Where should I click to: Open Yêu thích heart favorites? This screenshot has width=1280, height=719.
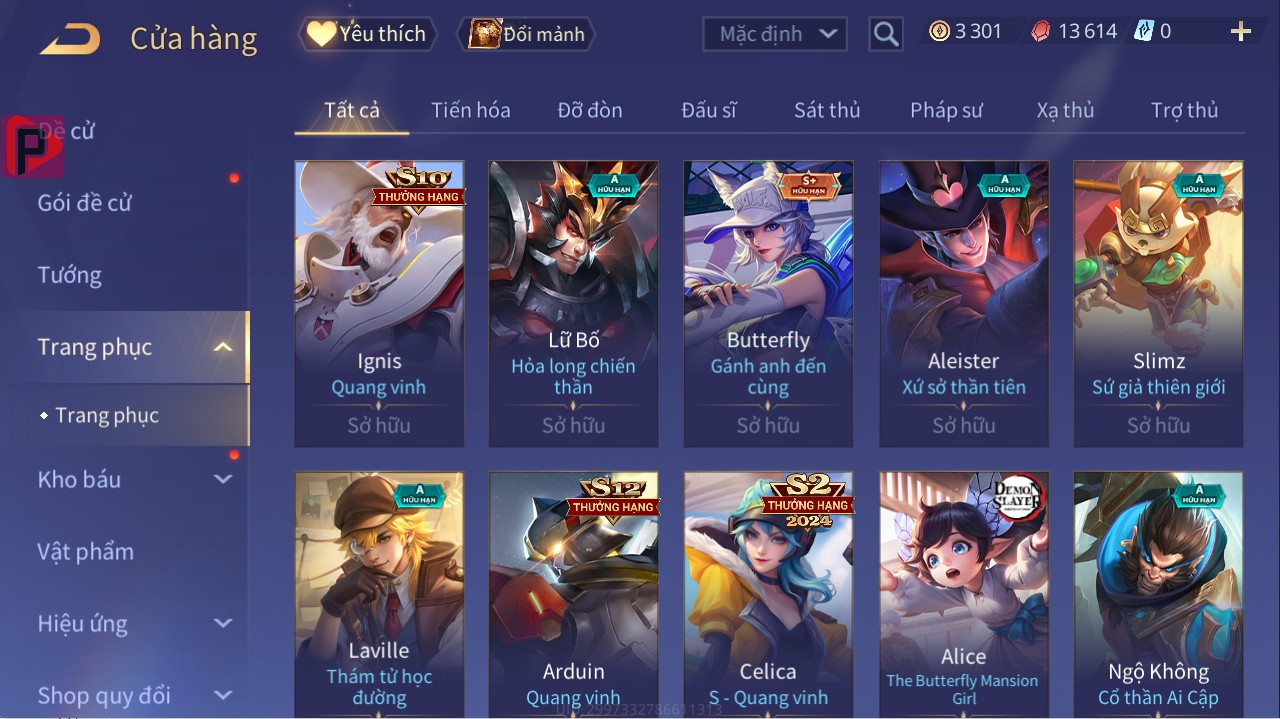(367, 34)
